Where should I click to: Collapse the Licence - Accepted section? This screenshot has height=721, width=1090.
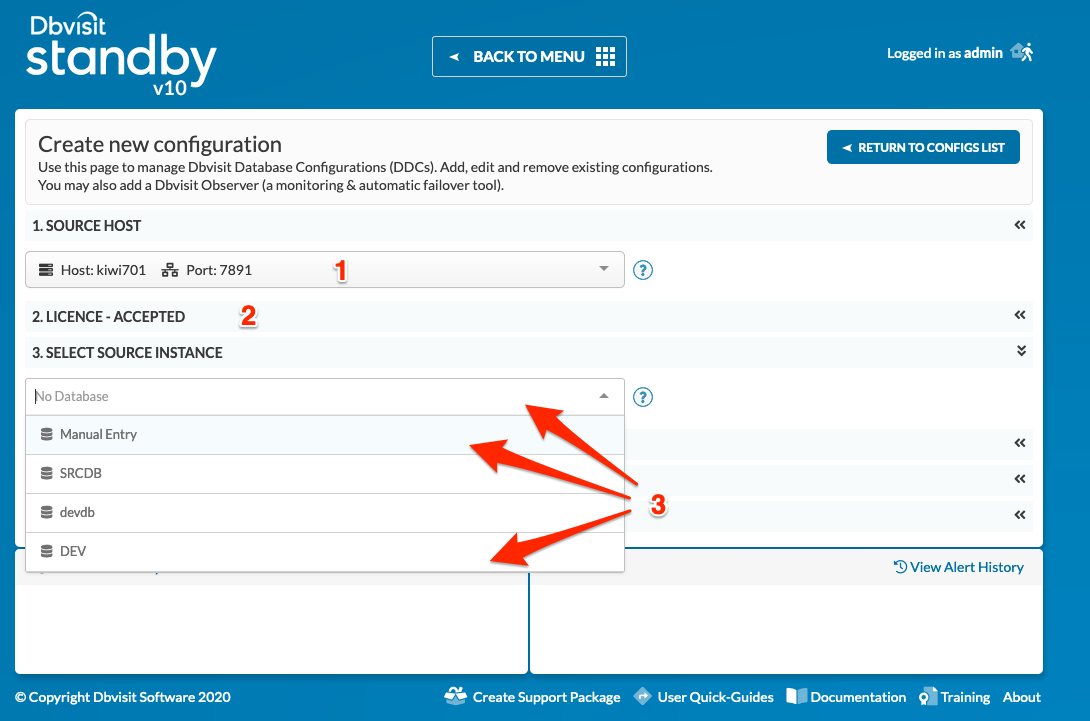click(x=1020, y=315)
